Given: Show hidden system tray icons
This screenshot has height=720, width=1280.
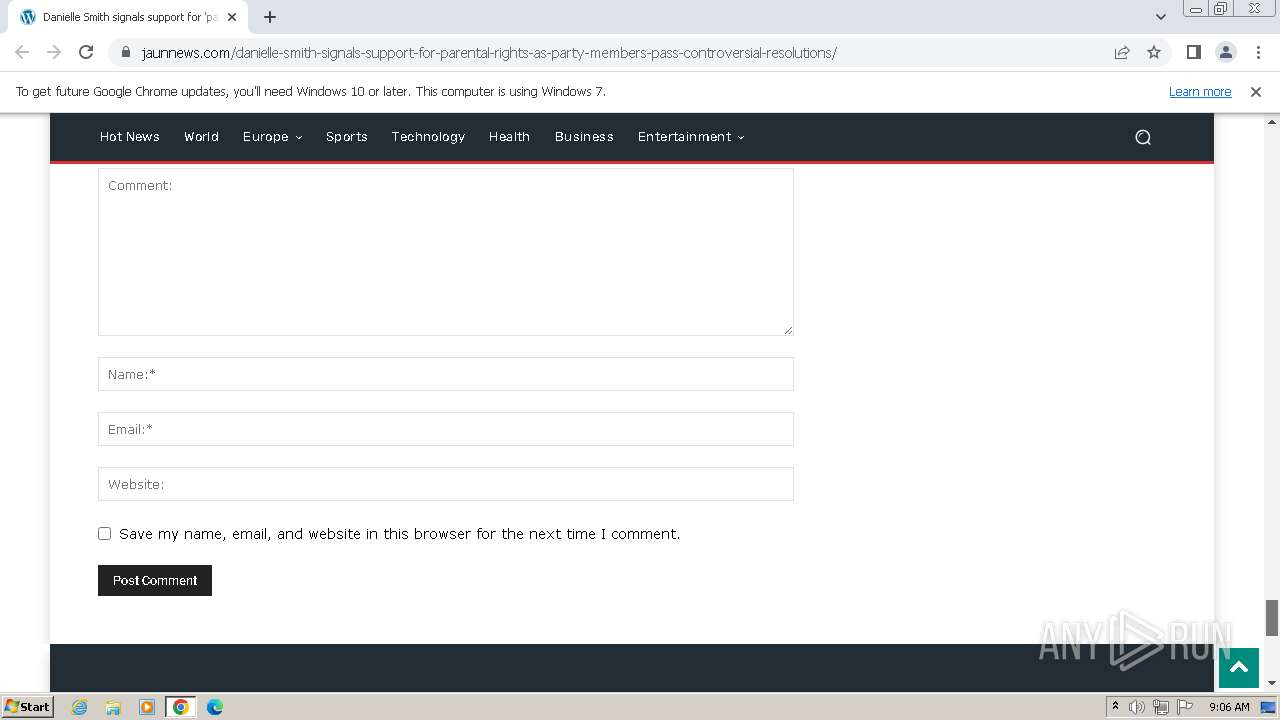Looking at the screenshot, I should click(x=1115, y=707).
